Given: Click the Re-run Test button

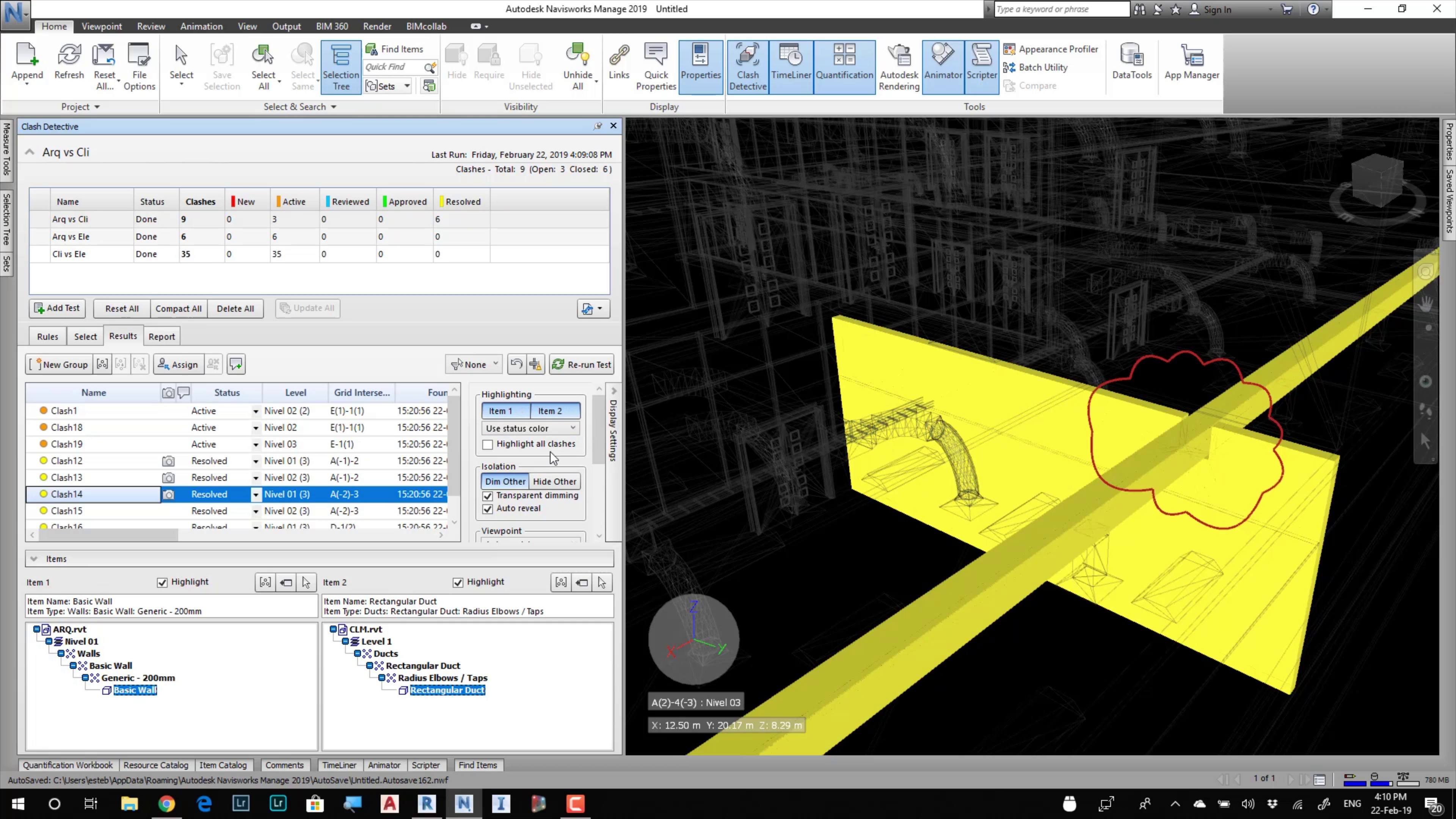Looking at the screenshot, I should 582,364.
